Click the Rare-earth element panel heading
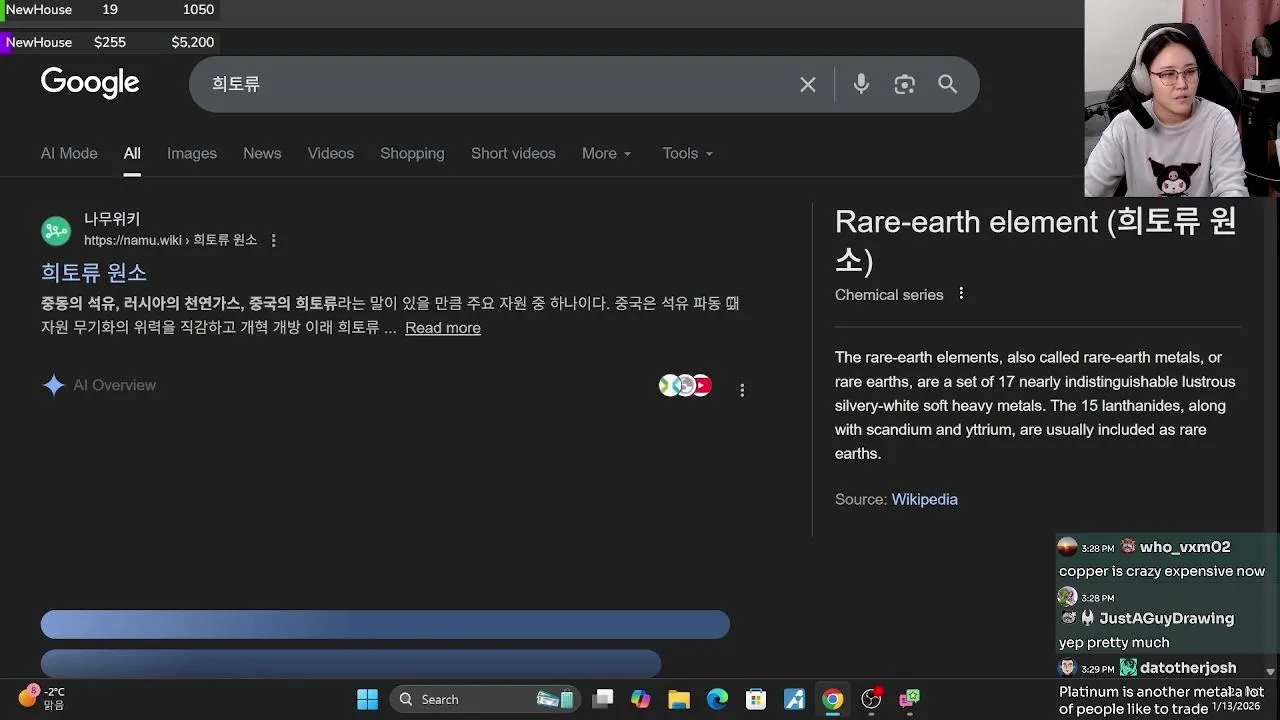The width and height of the screenshot is (1280, 720). tap(1035, 241)
